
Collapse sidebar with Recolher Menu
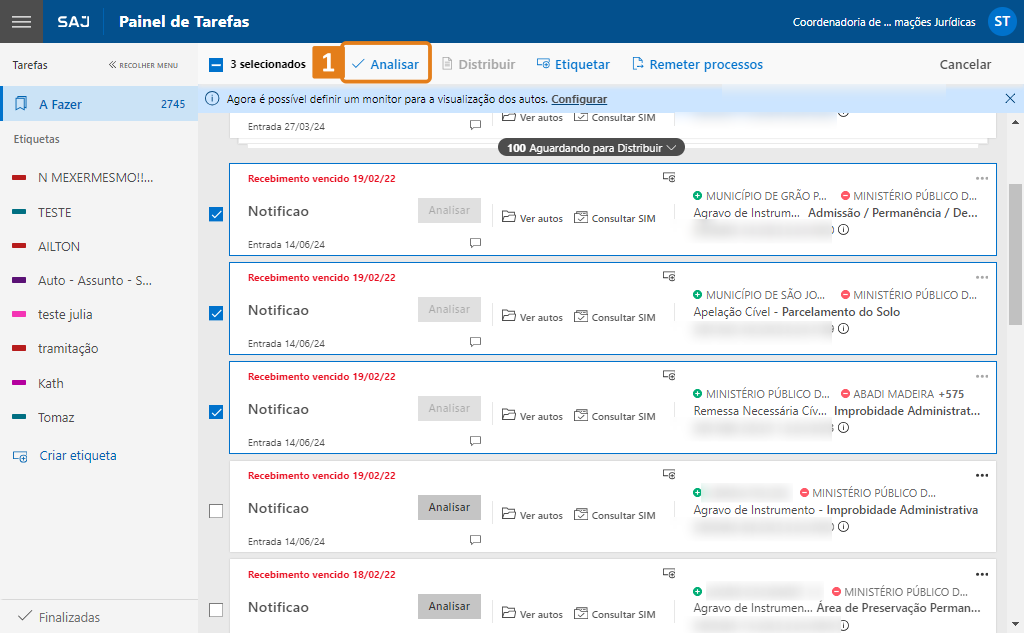(143, 65)
